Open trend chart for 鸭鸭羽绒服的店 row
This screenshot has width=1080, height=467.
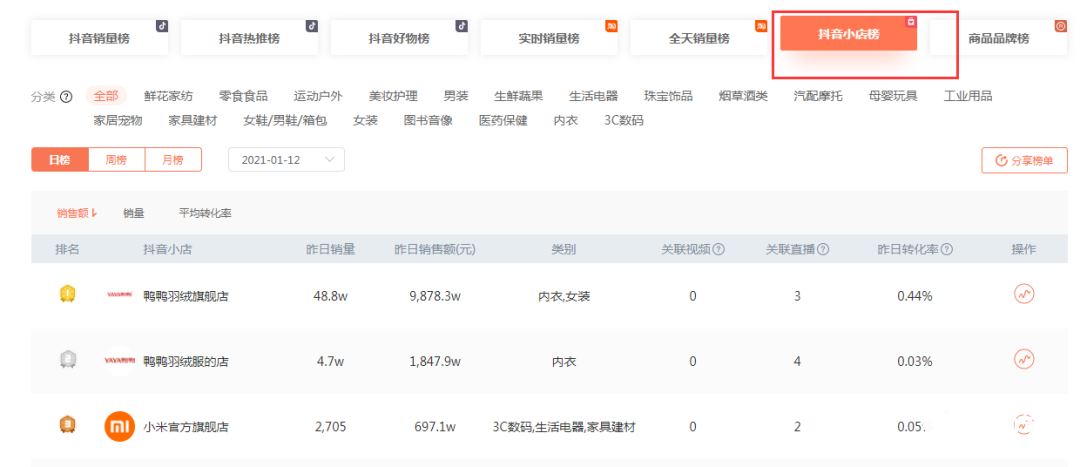tap(1024, 360)
